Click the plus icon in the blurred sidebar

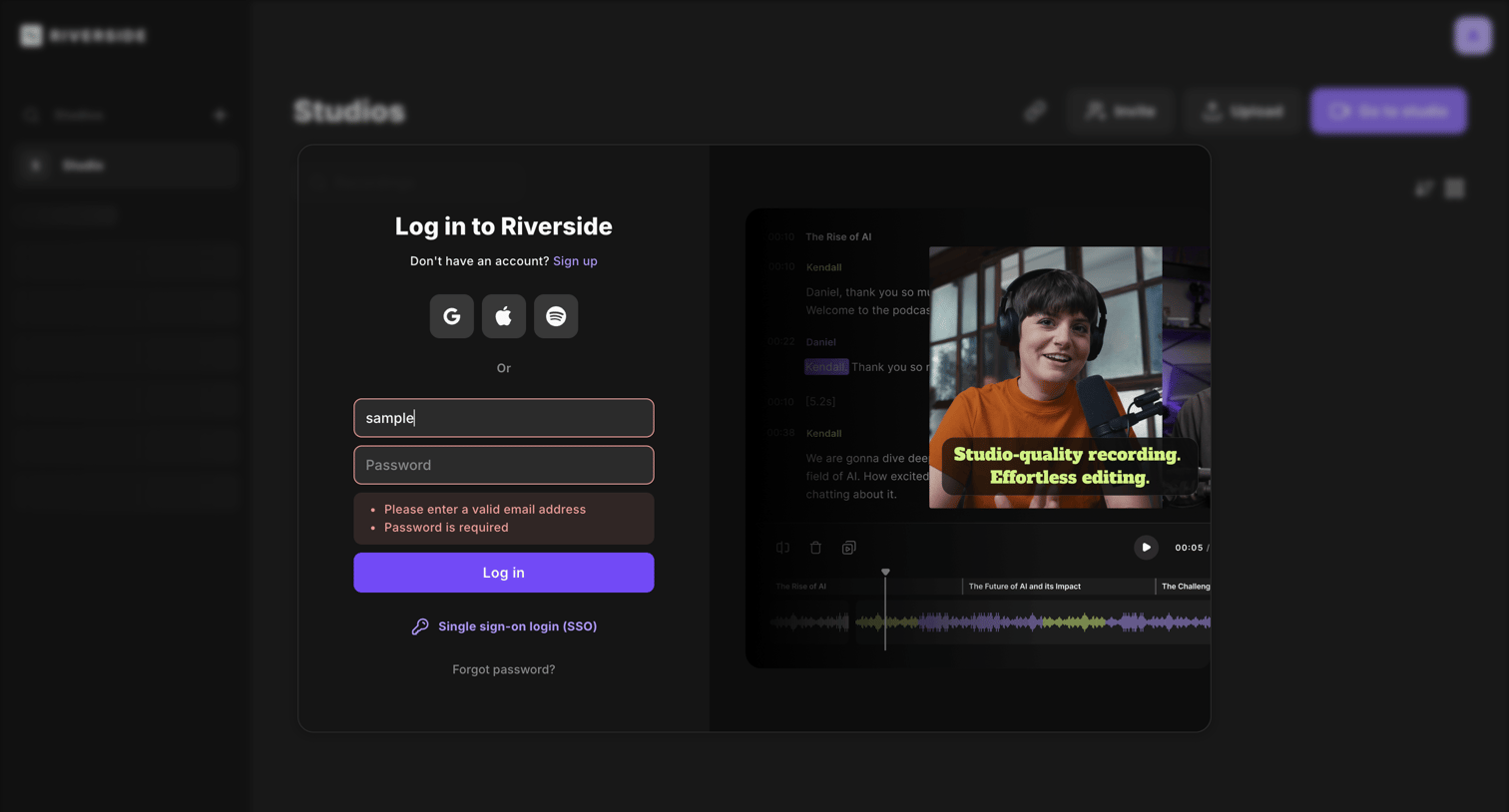tap(221, 116)
